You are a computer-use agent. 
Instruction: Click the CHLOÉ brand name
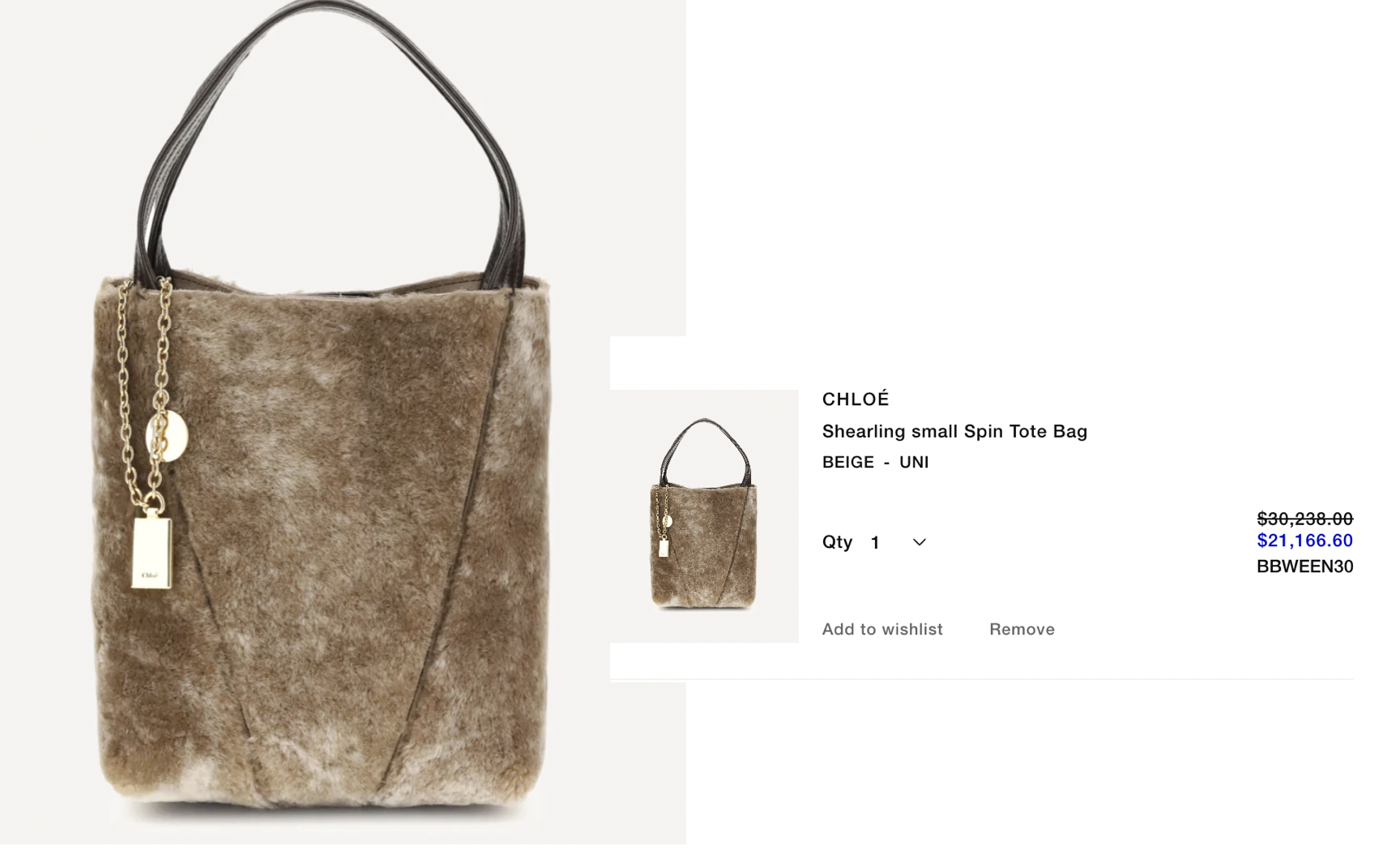pyautogui.click(x=856, y=399)
